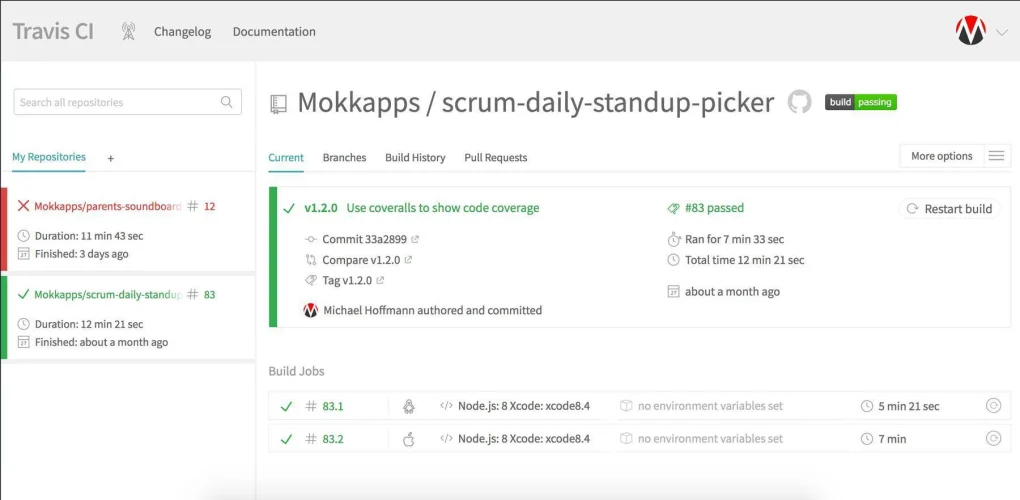Screen dimensions: 1020x500
Task: Open the Commit 33a2899 link
Action: click(x=364, y=239)
